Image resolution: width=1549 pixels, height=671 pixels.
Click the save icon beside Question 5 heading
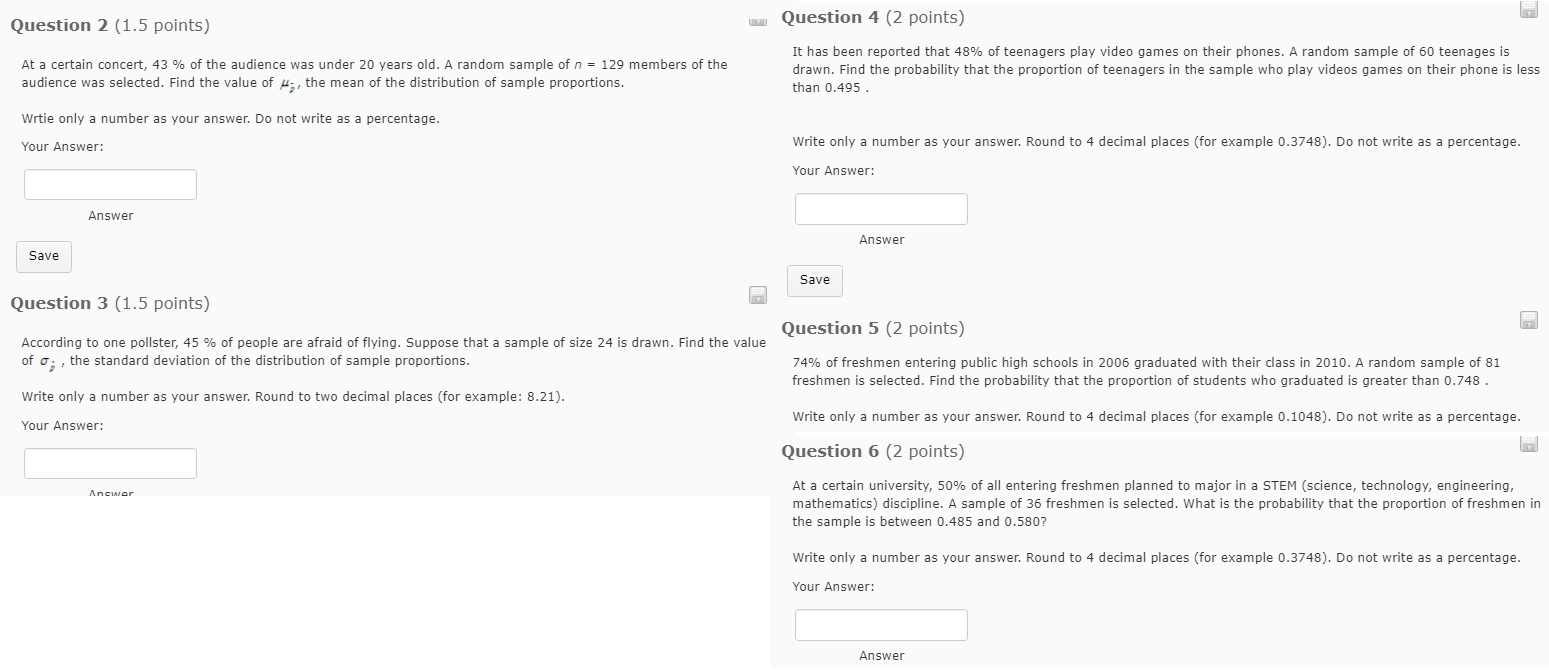(1528, 320)
